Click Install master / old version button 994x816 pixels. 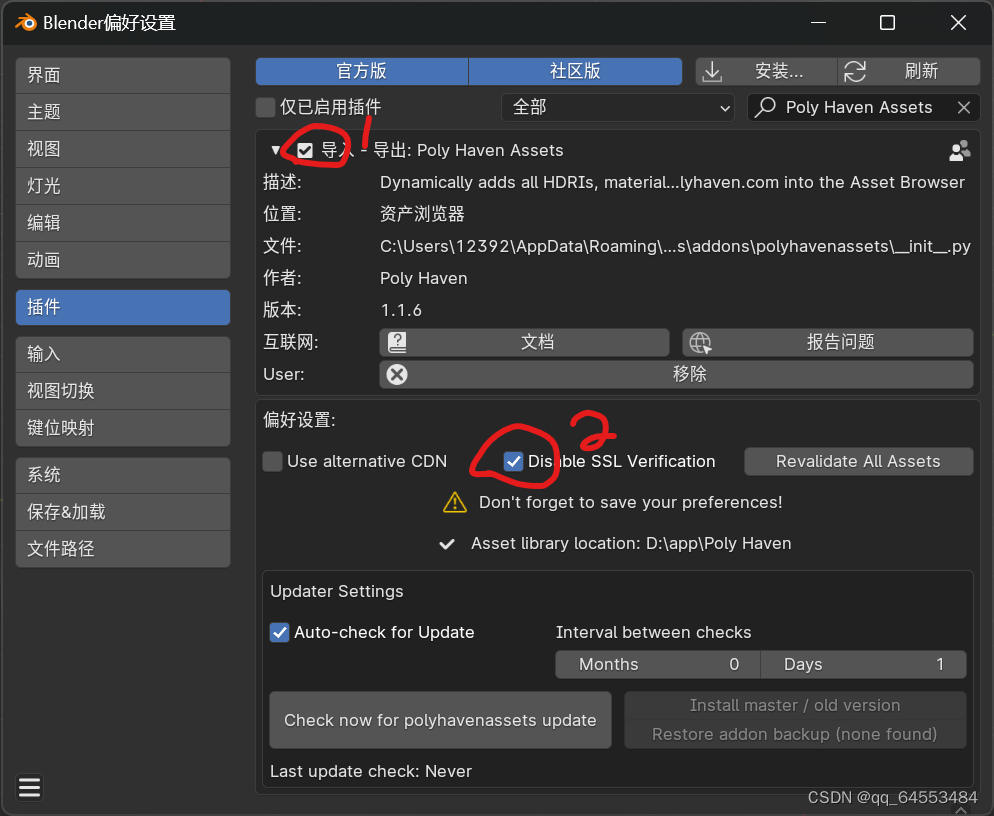click(795, 705)
